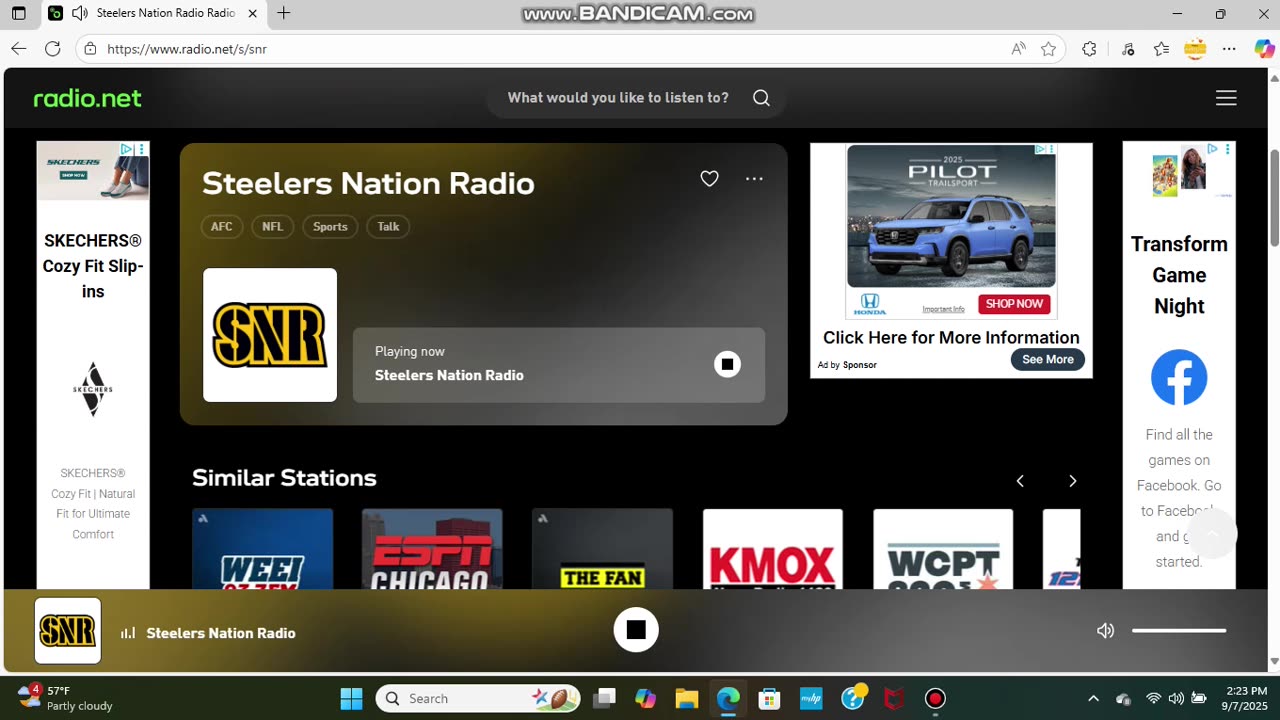Screen dimensions: 1280x720
Task: Favorite Steelers Nation Radio with heart icon
Action: (x=709, y=179)
